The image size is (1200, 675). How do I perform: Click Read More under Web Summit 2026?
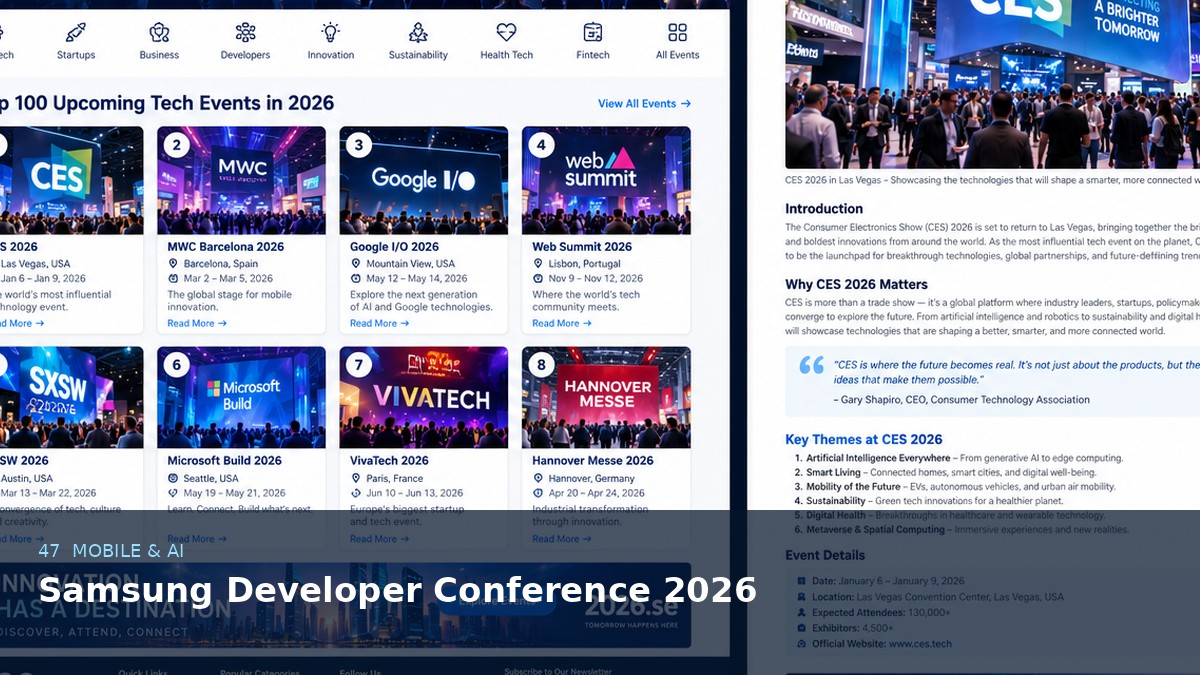pos(562,324)
